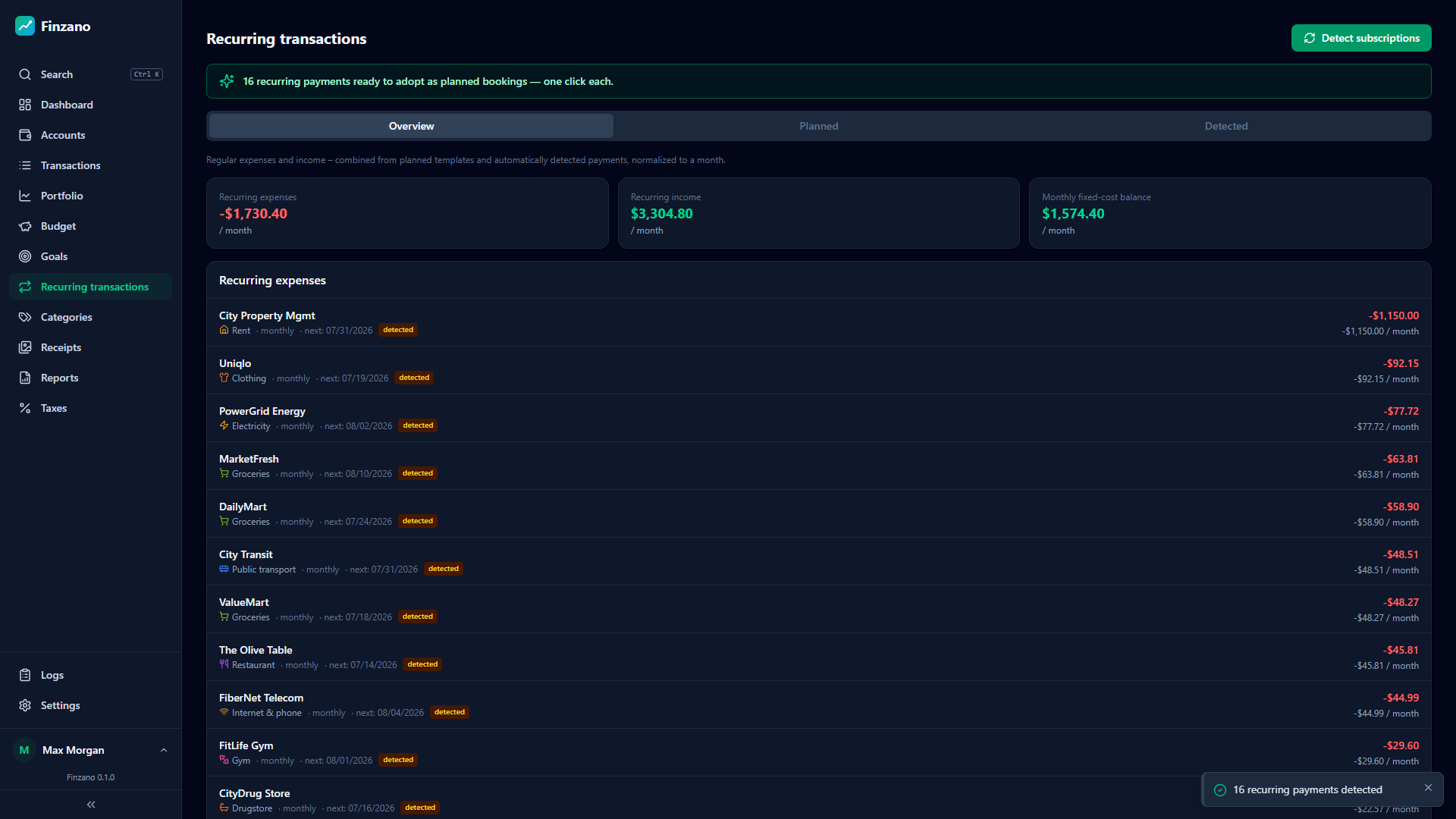This screenshot has height=819, width=1456.
Task: Click the Finzano 0.1.0 version label
Action: [x=90, y=777]
